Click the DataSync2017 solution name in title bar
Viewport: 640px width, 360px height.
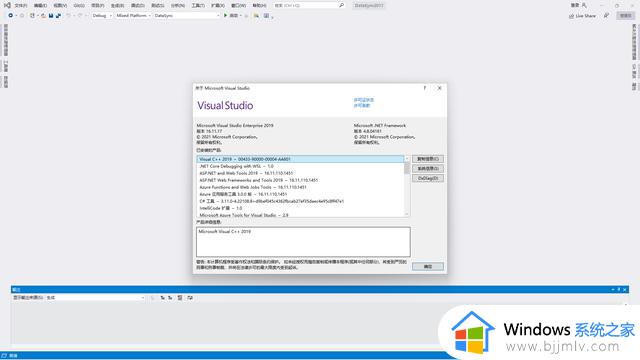(x=369, y=5)
